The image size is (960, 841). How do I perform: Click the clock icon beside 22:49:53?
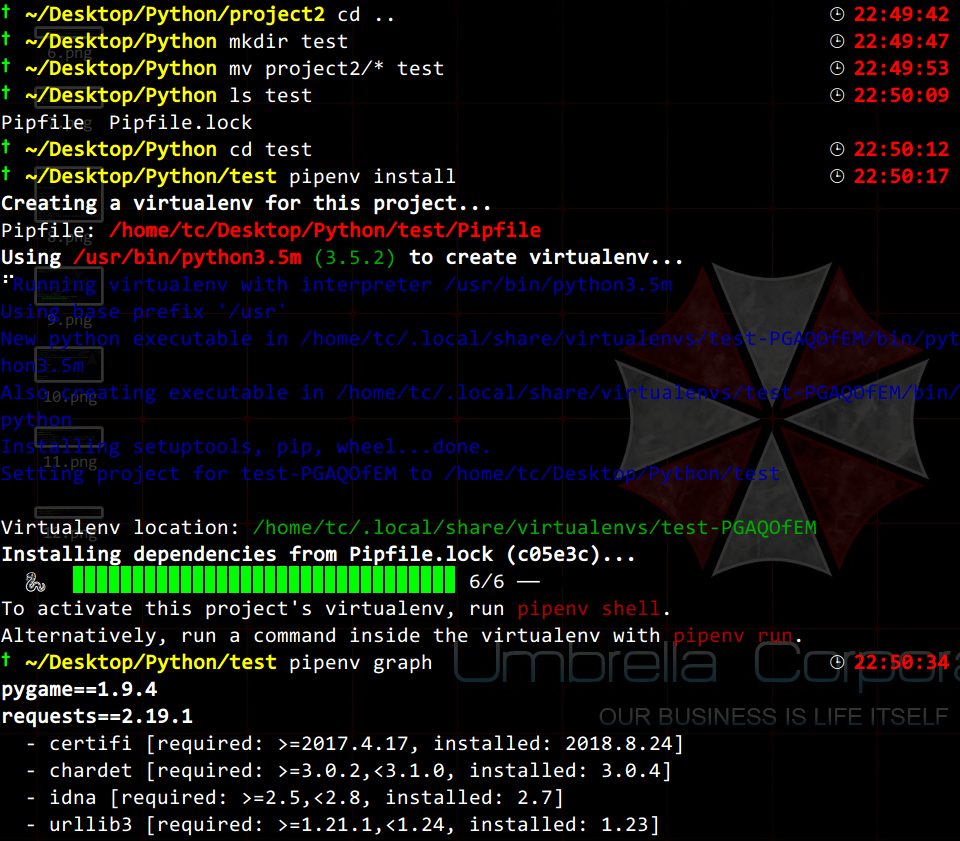click(x=837, y=68)
